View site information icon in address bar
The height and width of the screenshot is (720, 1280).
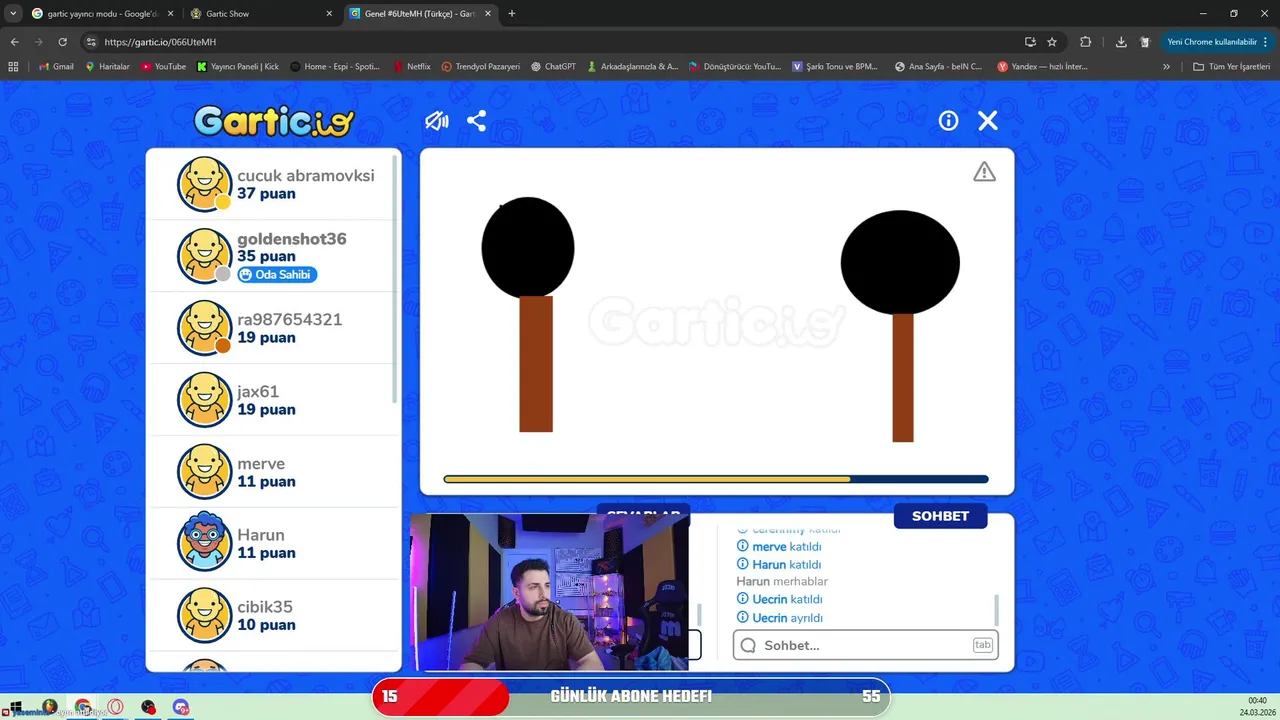pyautogui.click(x=91, y=42)
